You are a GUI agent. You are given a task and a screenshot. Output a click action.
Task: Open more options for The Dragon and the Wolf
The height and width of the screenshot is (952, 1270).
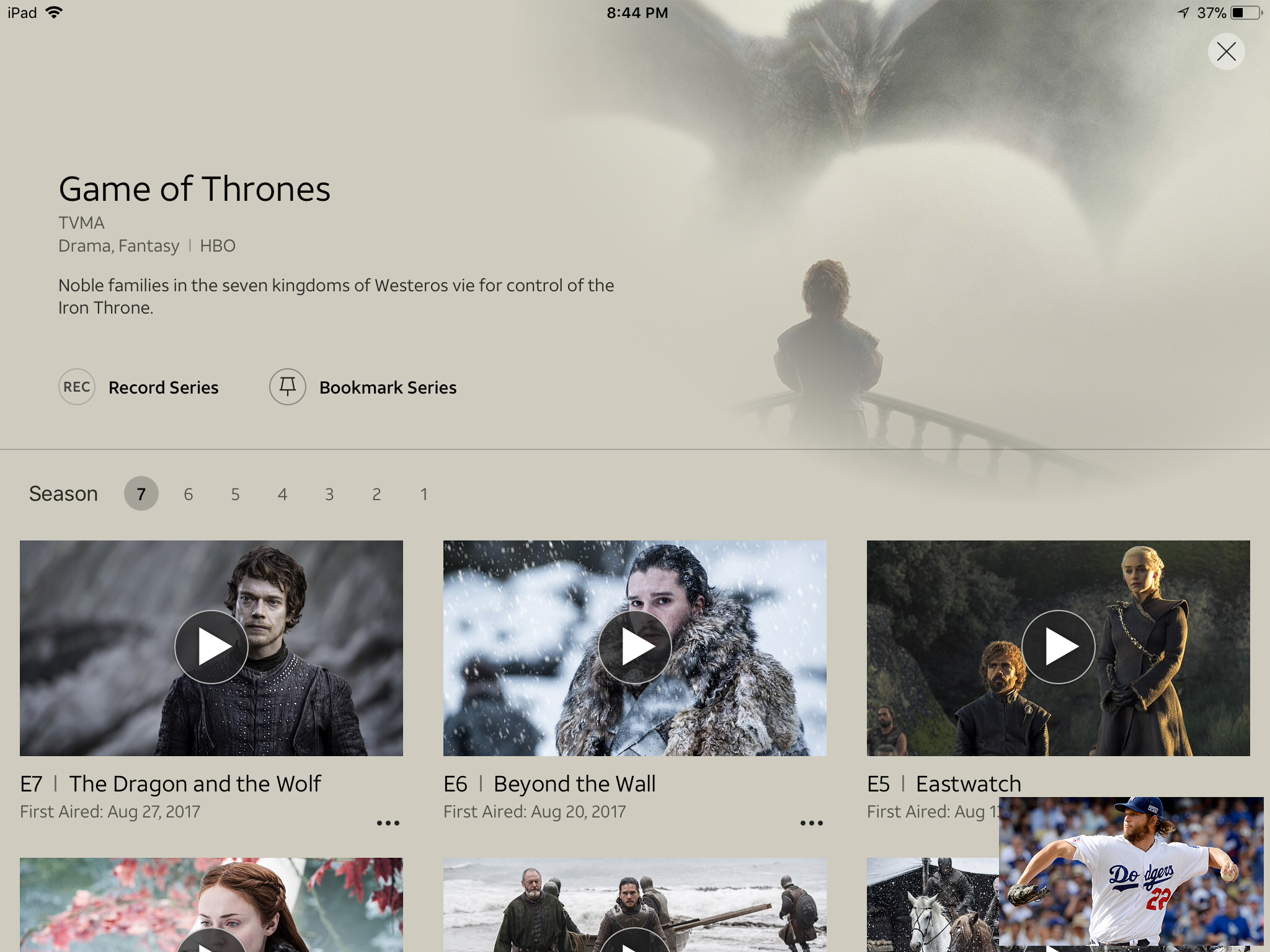pos(388,823)
